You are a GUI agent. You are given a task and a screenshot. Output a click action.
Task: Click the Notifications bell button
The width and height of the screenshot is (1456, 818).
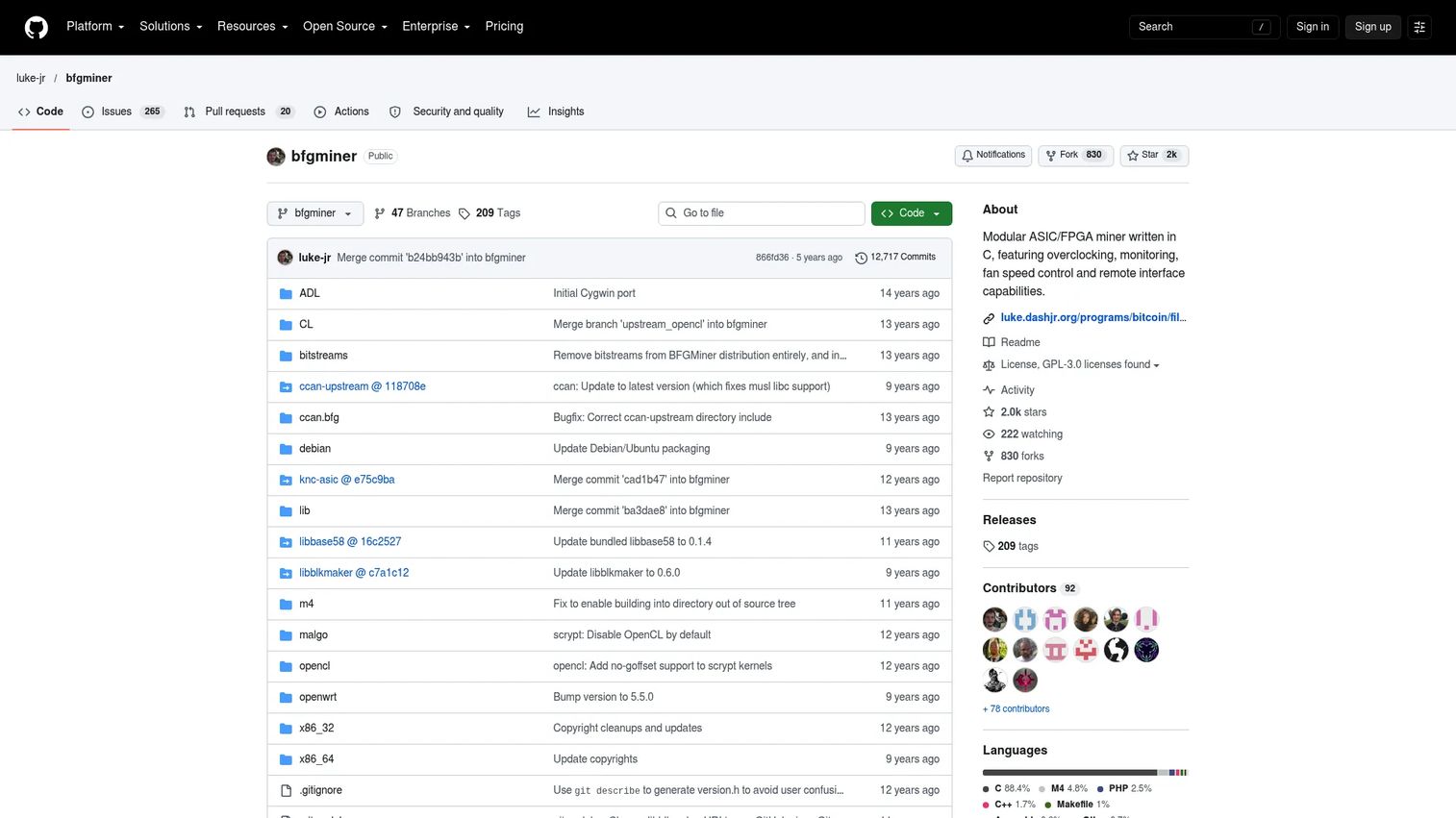coord(993,155)
